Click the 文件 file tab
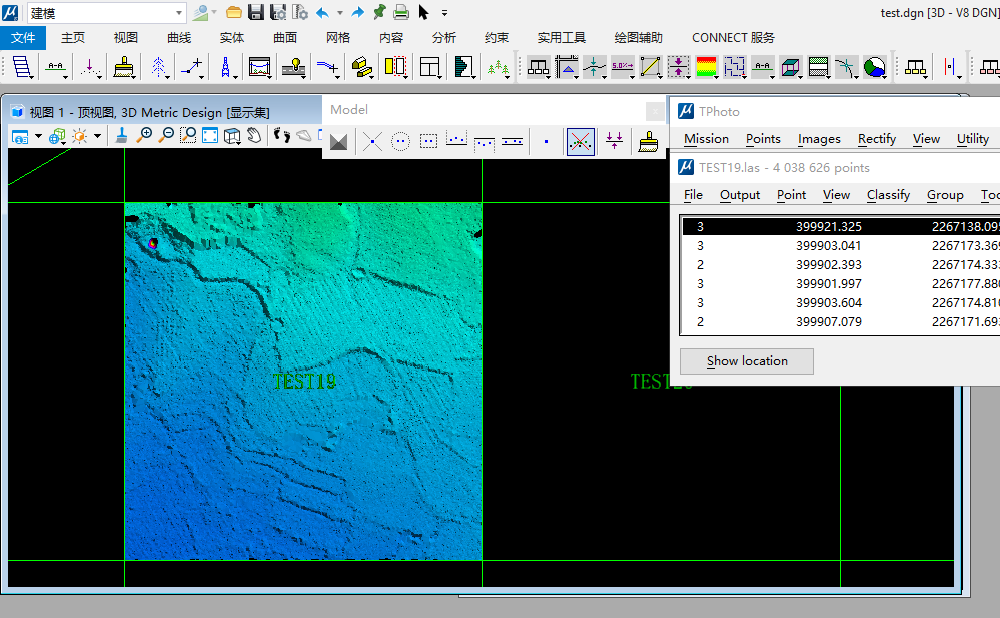1000x618 pixels. click(23, 38)
